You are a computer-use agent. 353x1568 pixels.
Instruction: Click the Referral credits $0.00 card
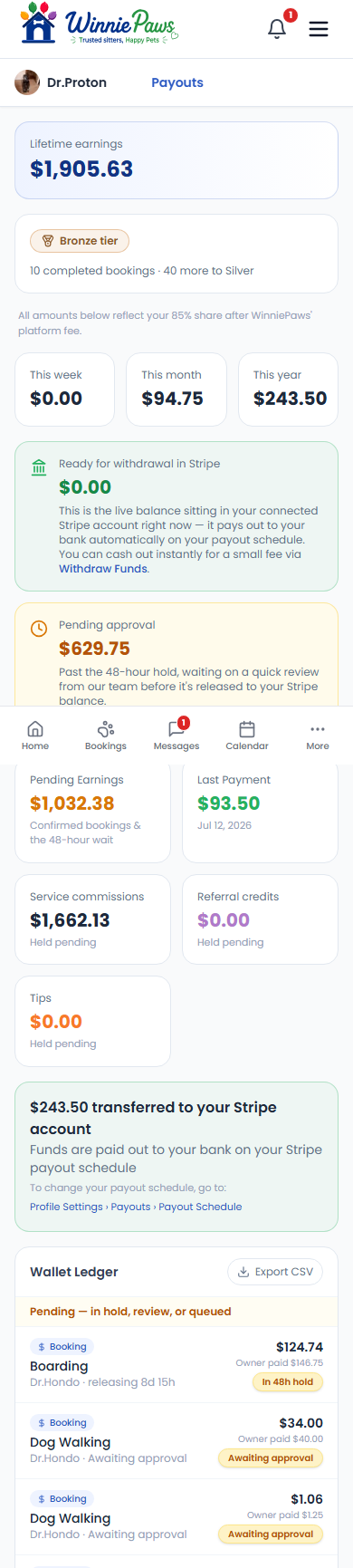click(260, 919)
